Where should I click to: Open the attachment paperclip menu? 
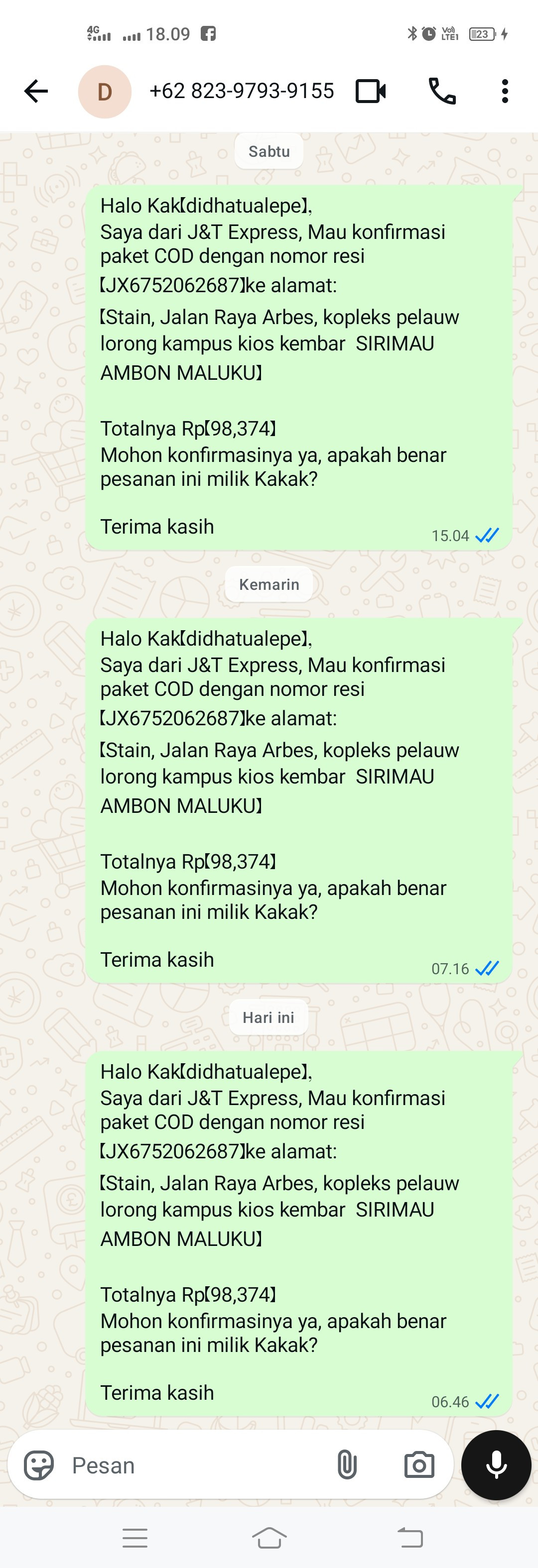coord(347,1464)
